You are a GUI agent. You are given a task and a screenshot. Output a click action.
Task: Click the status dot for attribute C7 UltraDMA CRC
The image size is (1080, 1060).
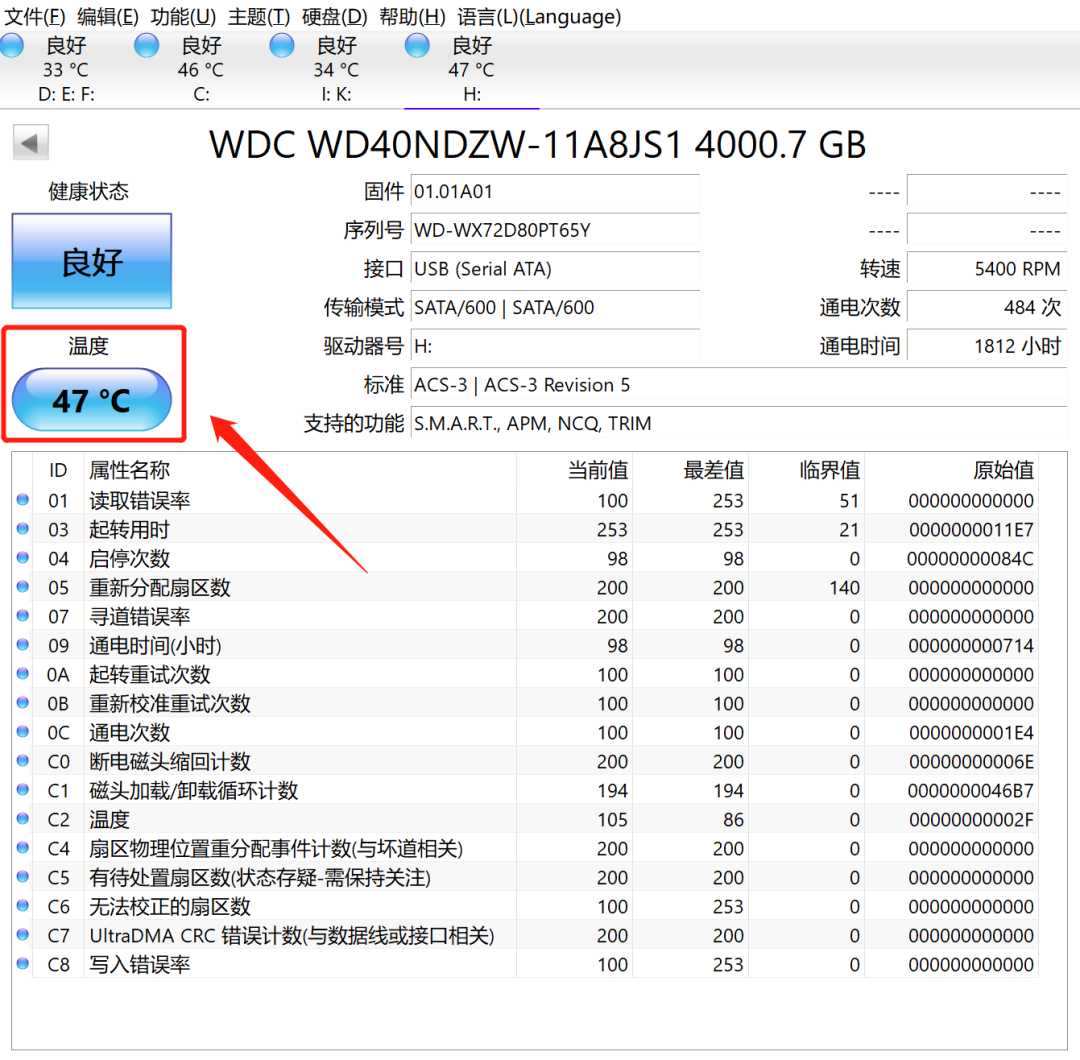click(23, 934)
